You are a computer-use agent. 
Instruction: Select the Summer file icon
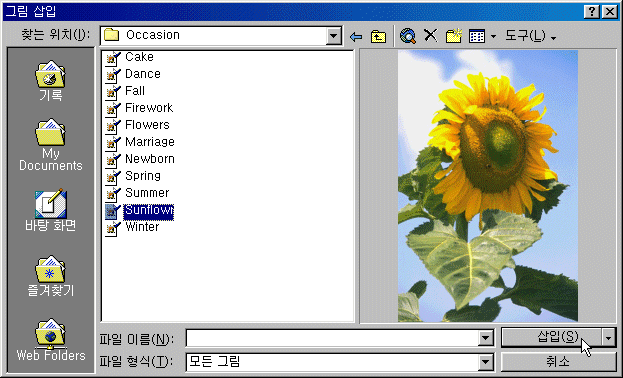click(112, 194)
